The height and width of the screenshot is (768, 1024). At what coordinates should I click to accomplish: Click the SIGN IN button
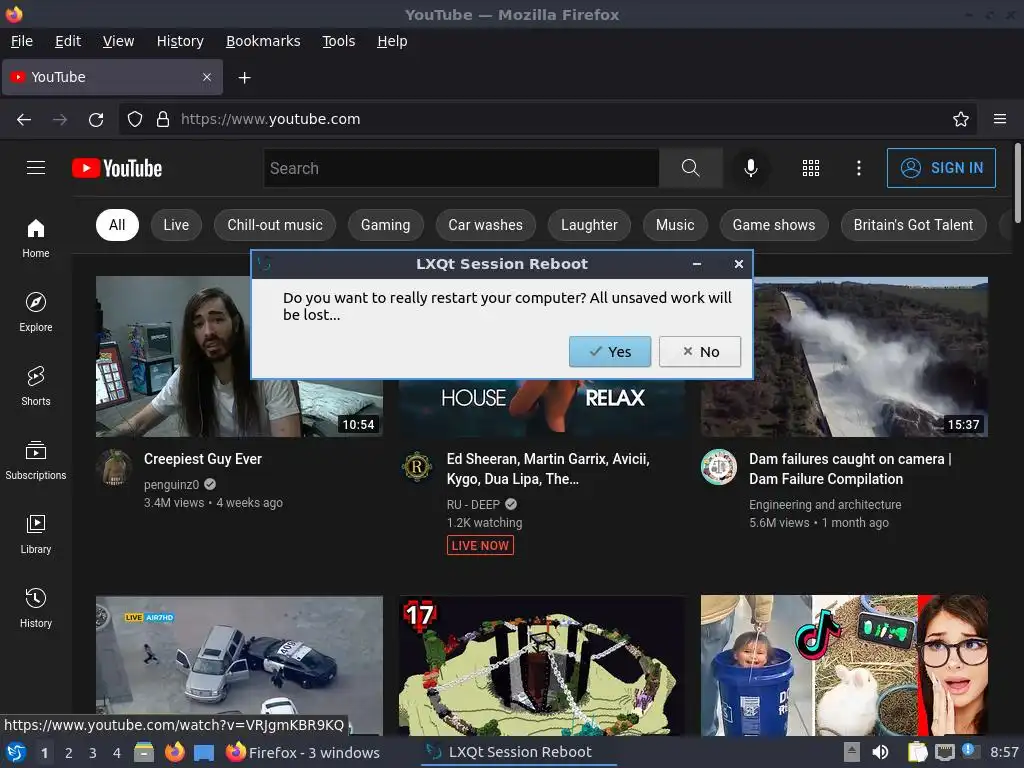pyautogui.click(x=941, y=168)
